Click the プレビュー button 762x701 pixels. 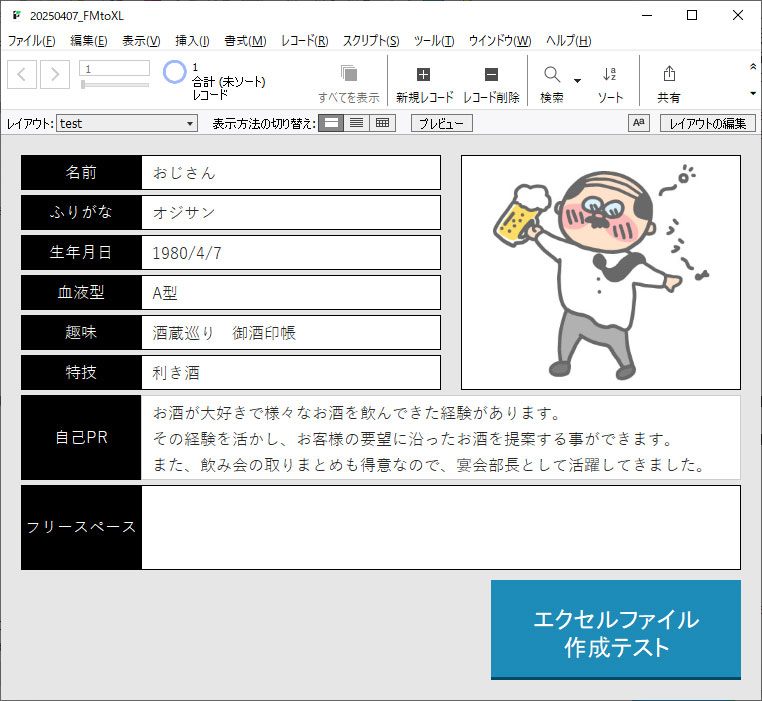(442, 123)
